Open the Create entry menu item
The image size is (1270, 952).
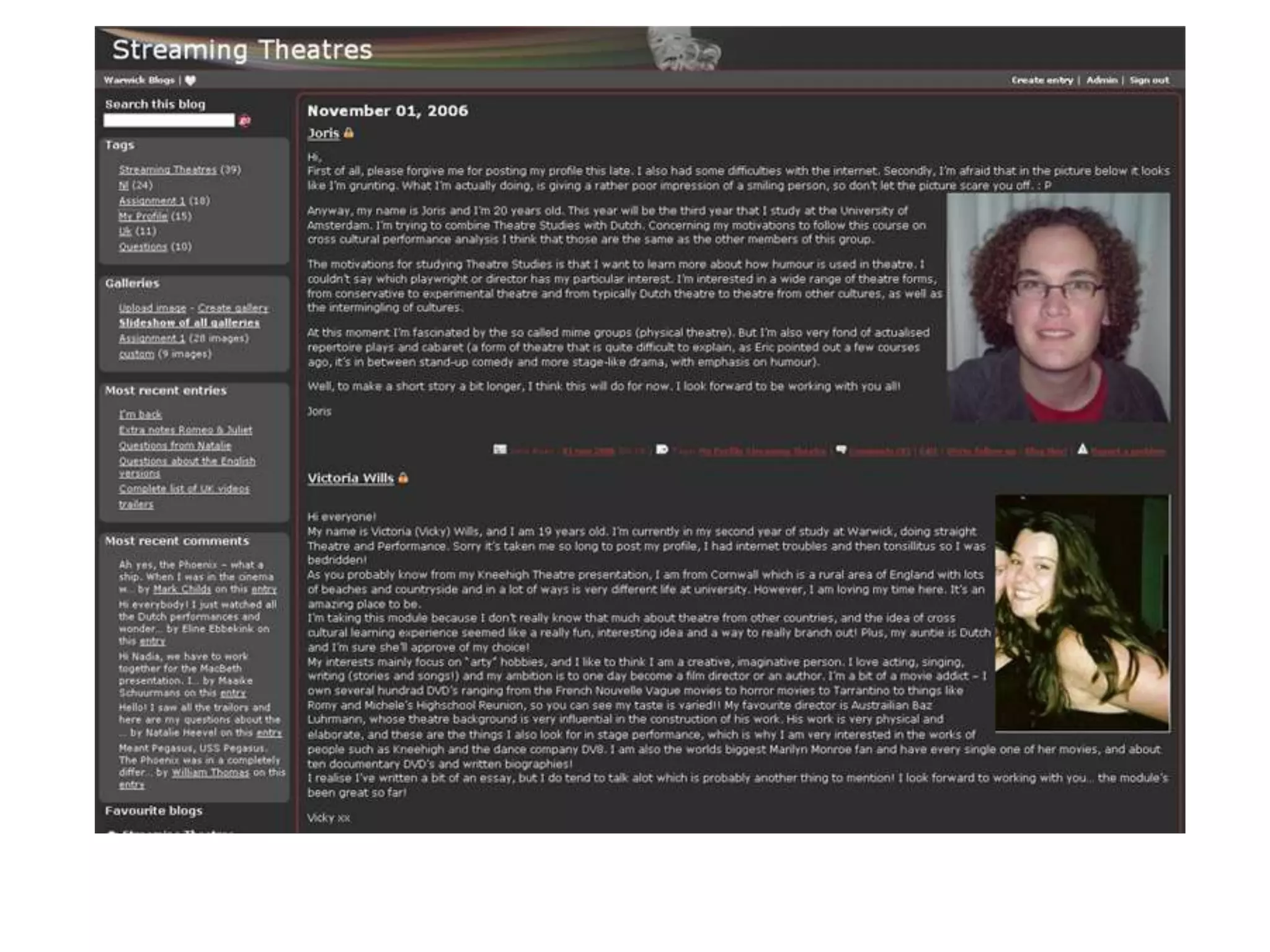[1042, 81]
